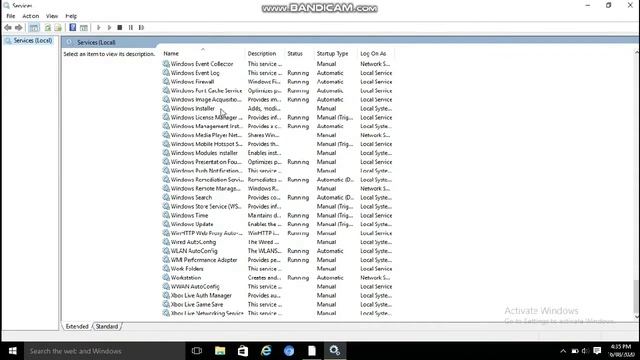Switch to the Extended tab

tap(77, 327)
